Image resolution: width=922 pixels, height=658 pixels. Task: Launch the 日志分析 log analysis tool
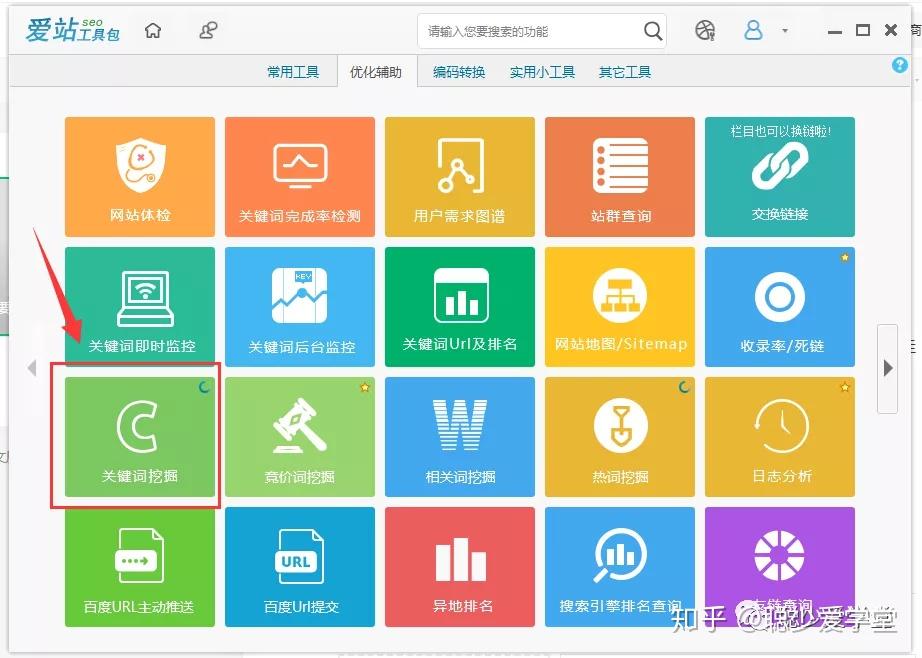point(779,437)
